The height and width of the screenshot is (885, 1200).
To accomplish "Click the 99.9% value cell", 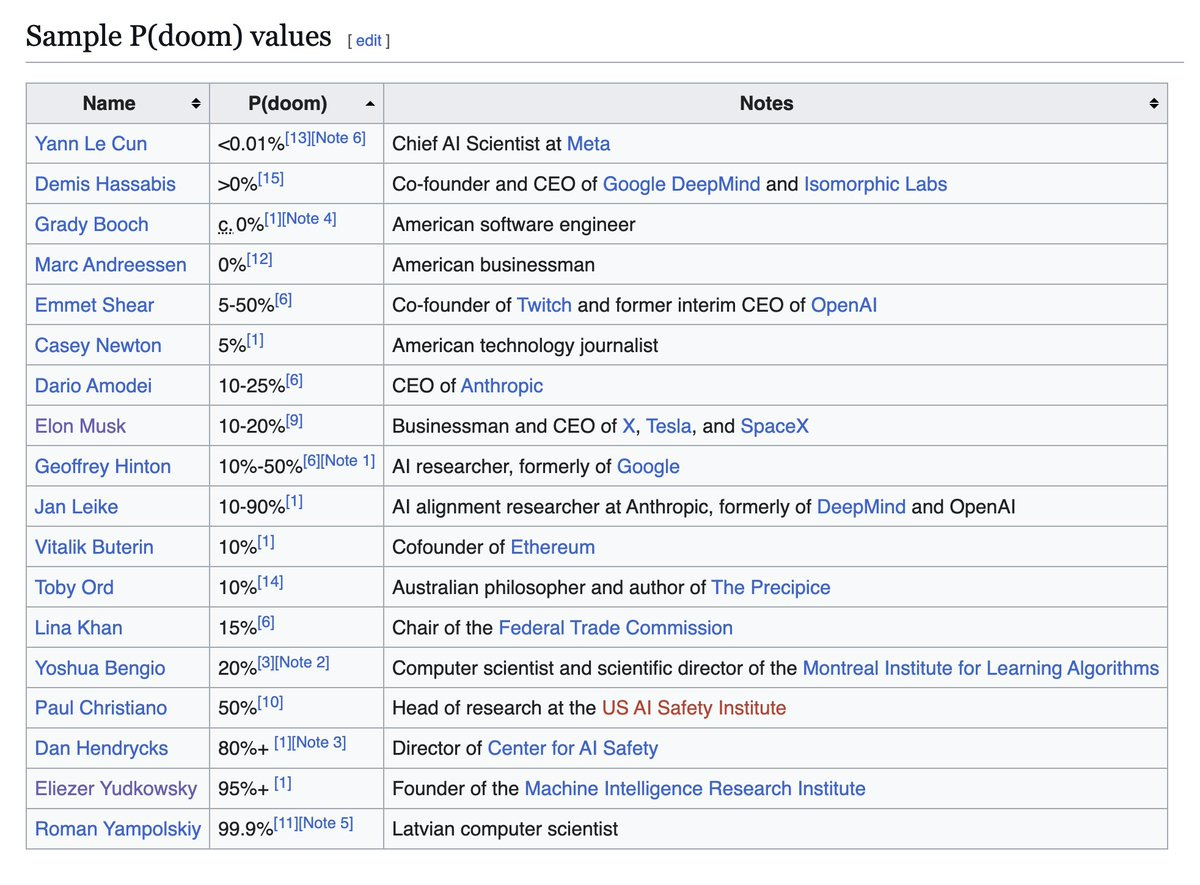I will tap(296, 829).
